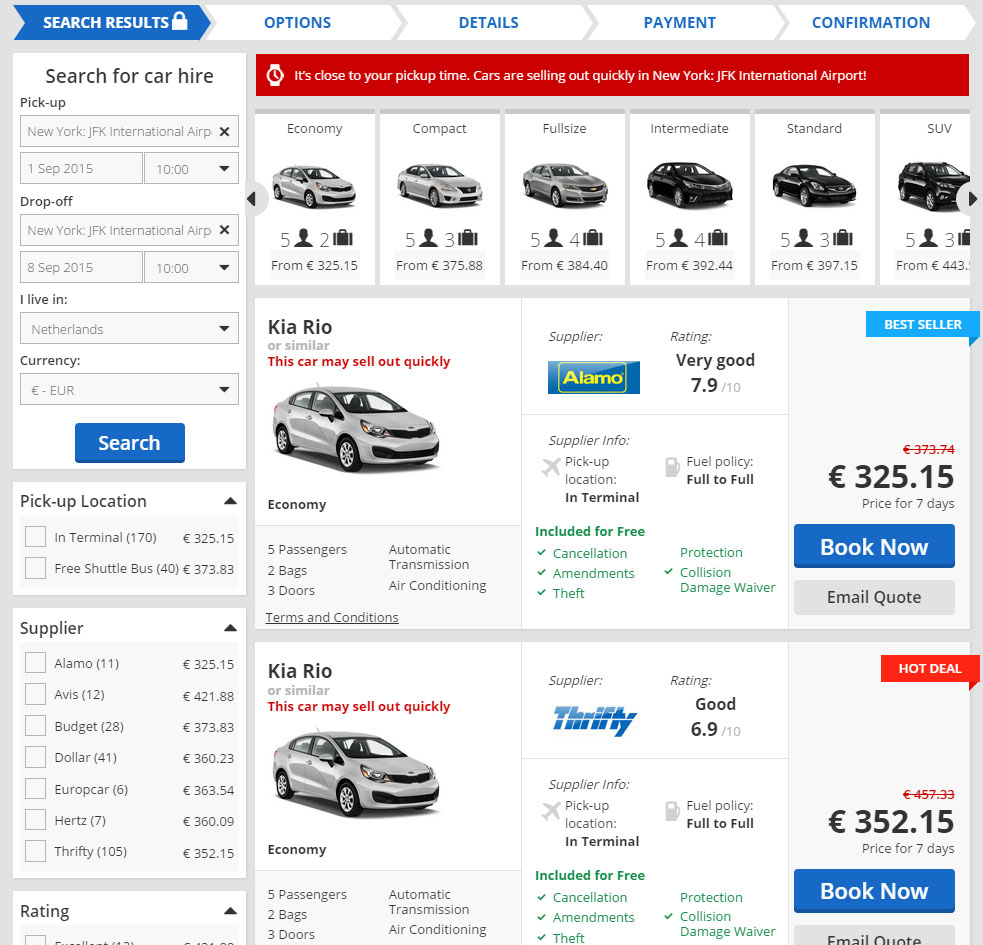Click the € 352.15 price for Thrifty
Viewport: 983px width, 945px height.
click(x=891, y=821)
